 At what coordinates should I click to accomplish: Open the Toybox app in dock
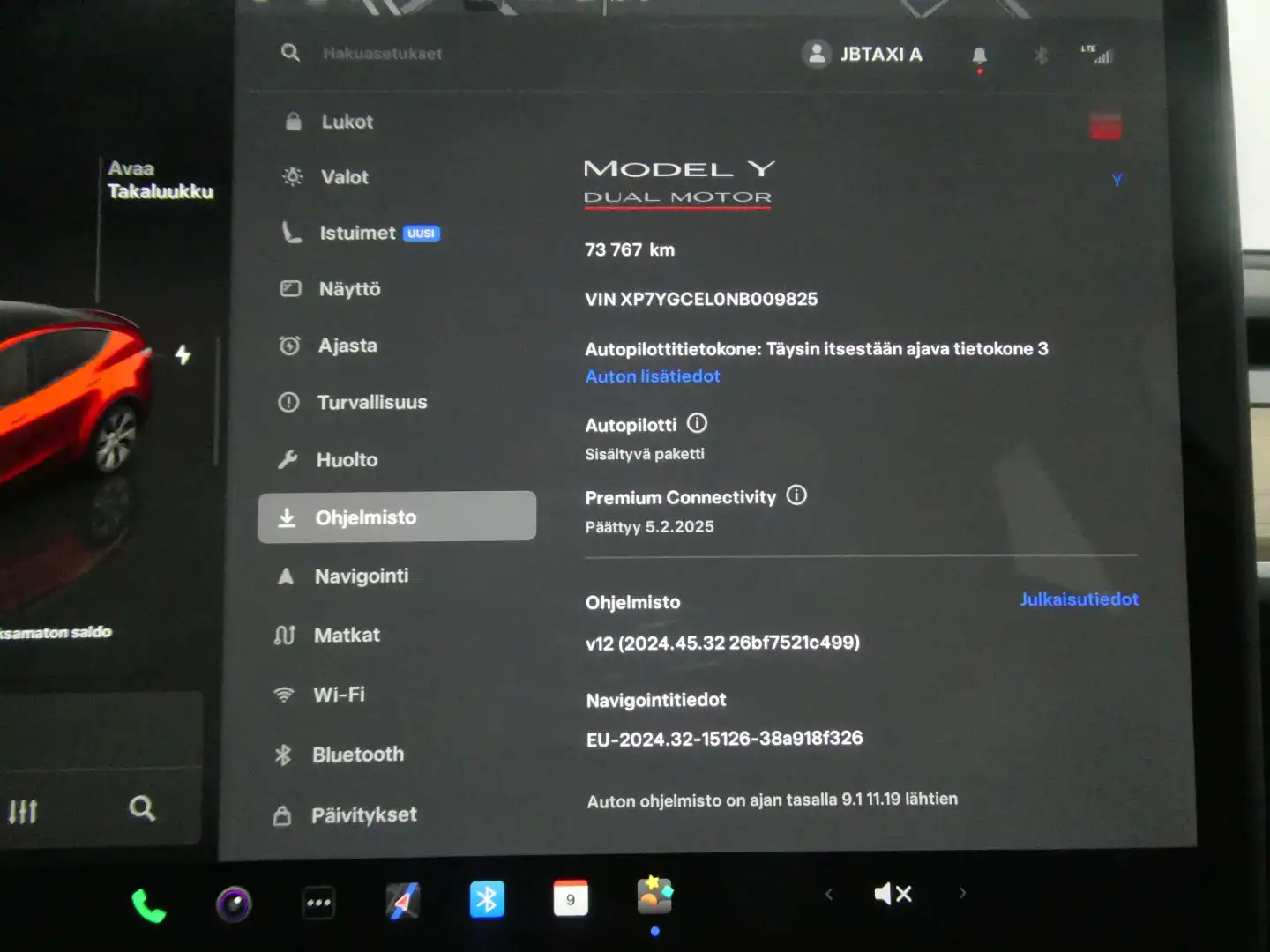(x=655, y=896)
